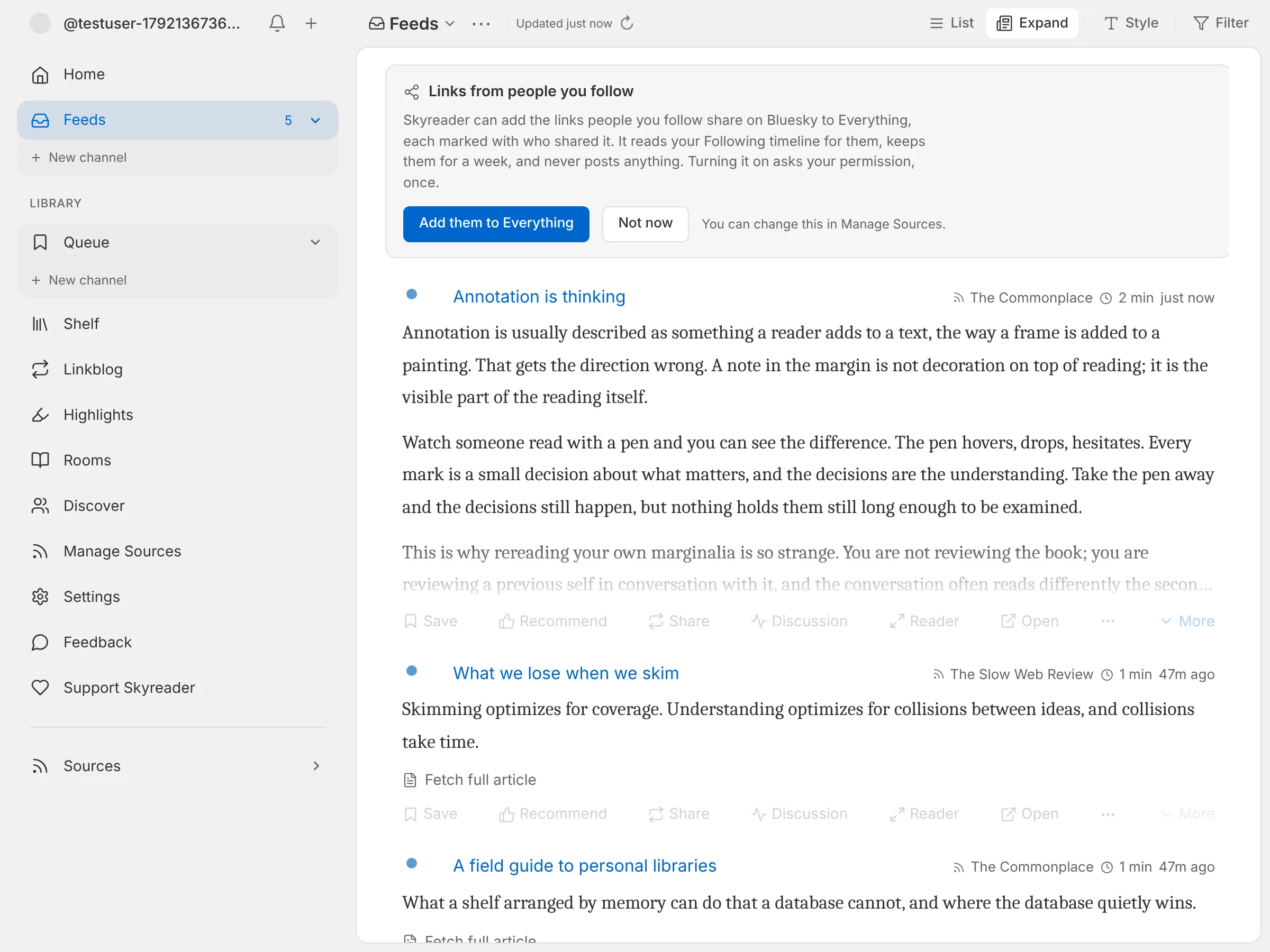The image size is (1270, 952).
Task: Collapse the Feeds sidebar chevron
Action: (315, 120)
